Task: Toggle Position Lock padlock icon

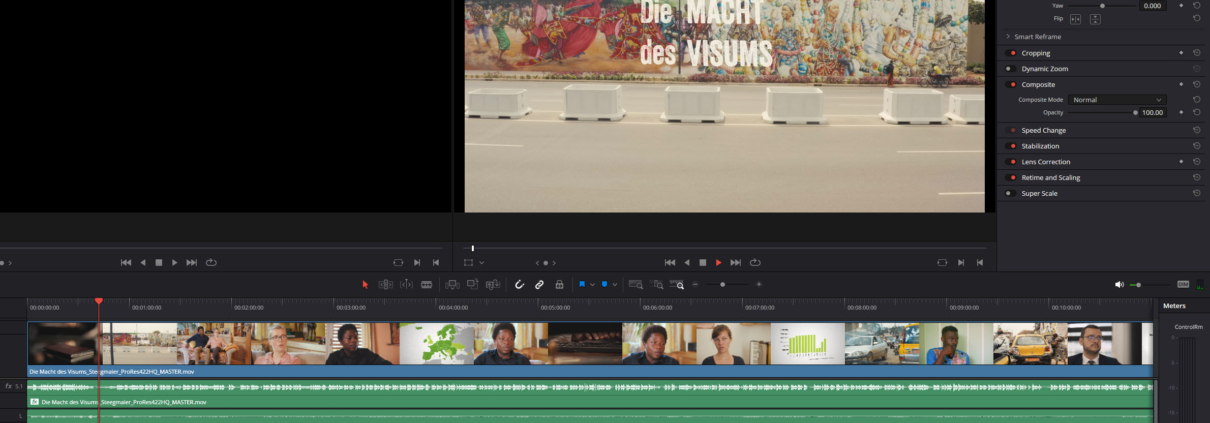Action: click(559, 285)
